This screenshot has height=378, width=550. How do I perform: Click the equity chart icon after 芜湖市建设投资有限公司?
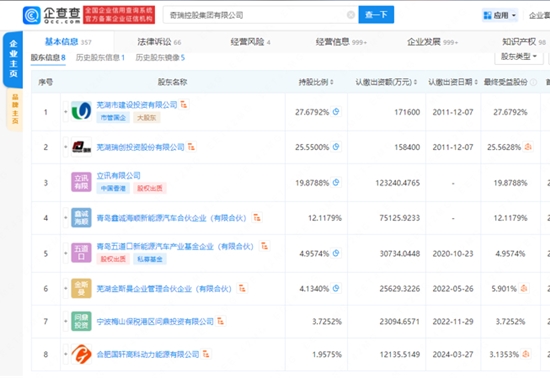click(x=184, y=104)
